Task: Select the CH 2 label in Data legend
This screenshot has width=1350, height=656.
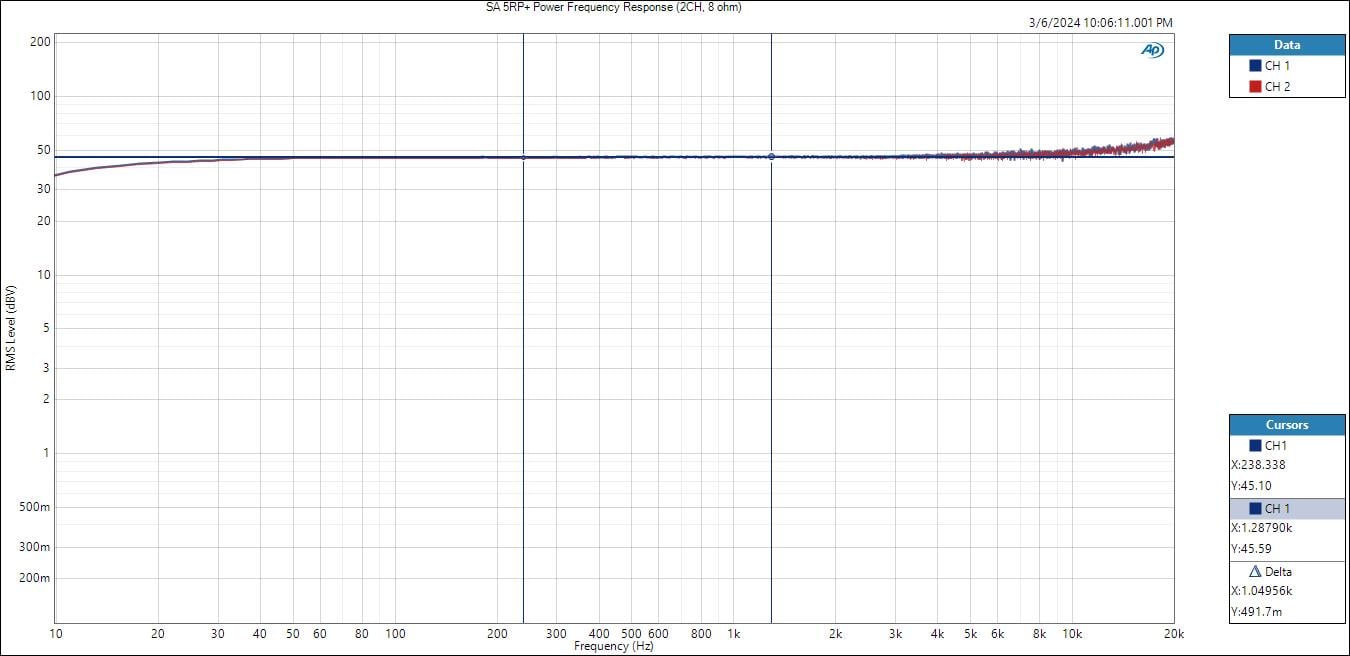Action: (x=1277, y=87)
